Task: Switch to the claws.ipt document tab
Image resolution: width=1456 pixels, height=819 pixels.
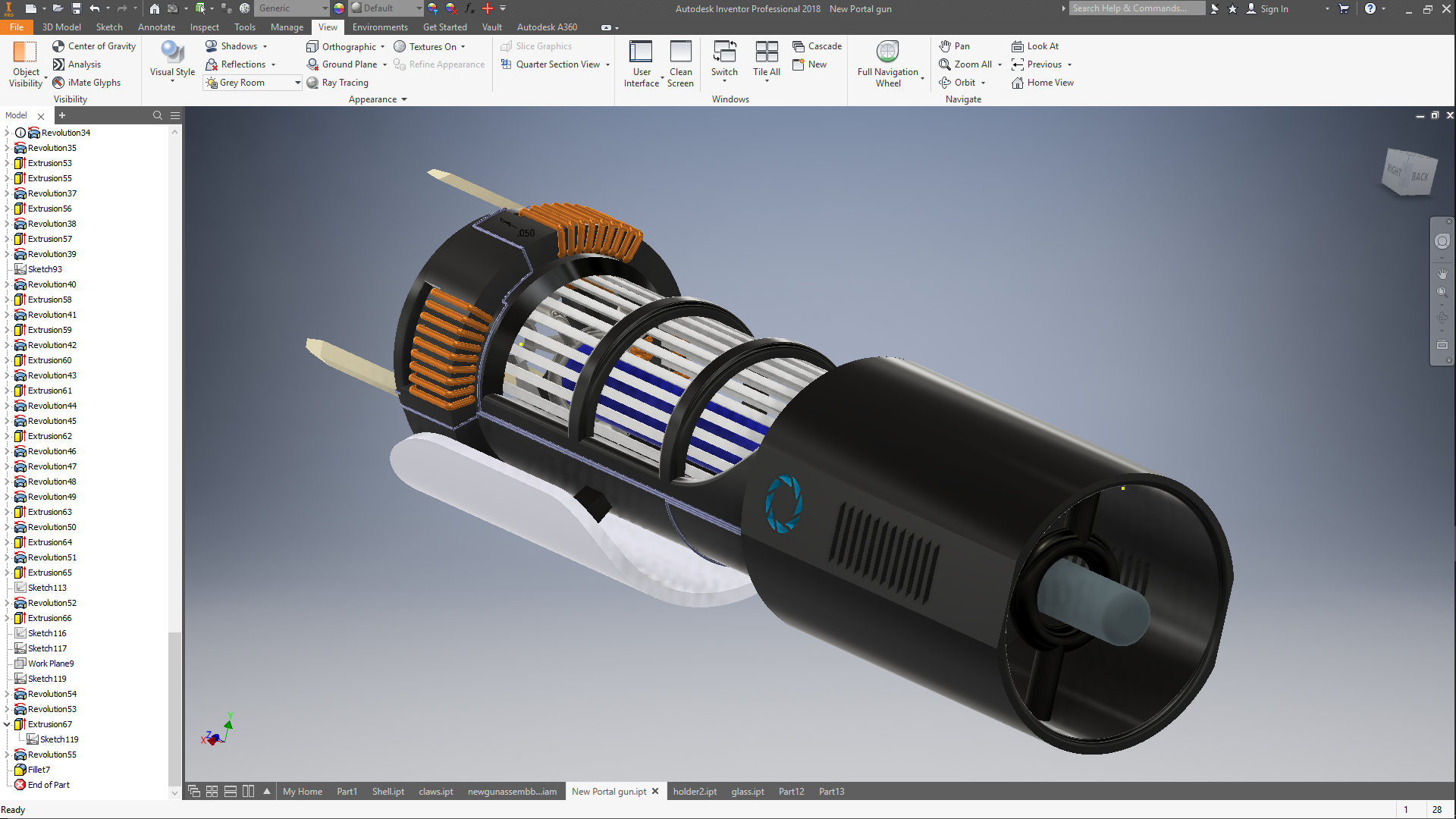Action: (x=436, y=791)
